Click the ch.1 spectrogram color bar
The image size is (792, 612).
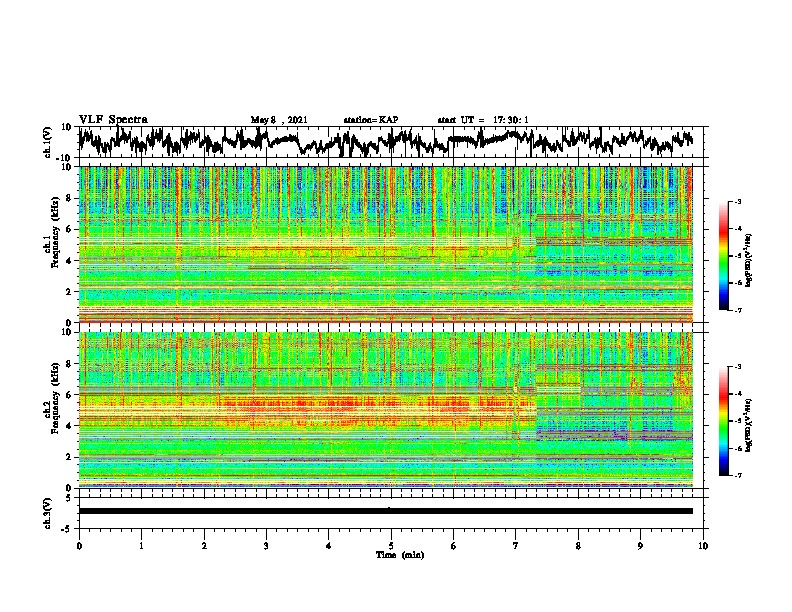pos(723,256)
